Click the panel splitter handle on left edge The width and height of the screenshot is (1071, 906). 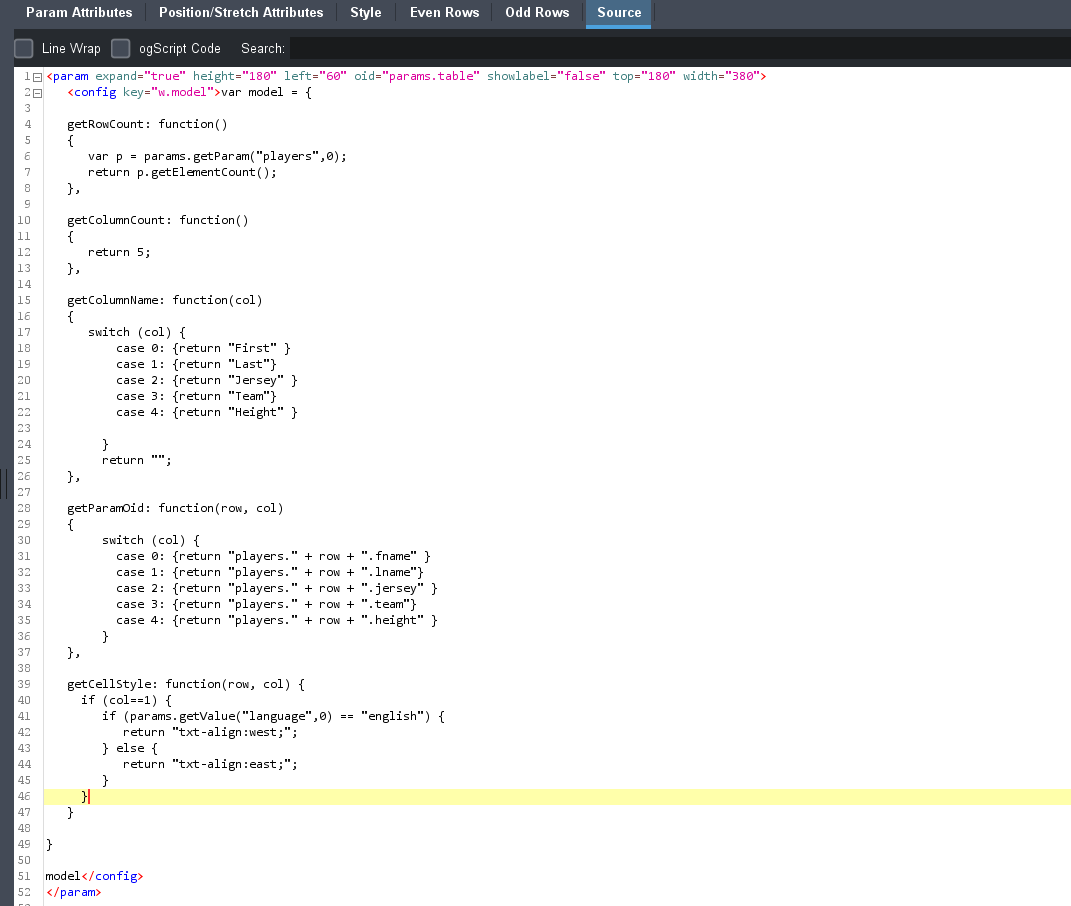pyautogui.click(x=5, y=484)
